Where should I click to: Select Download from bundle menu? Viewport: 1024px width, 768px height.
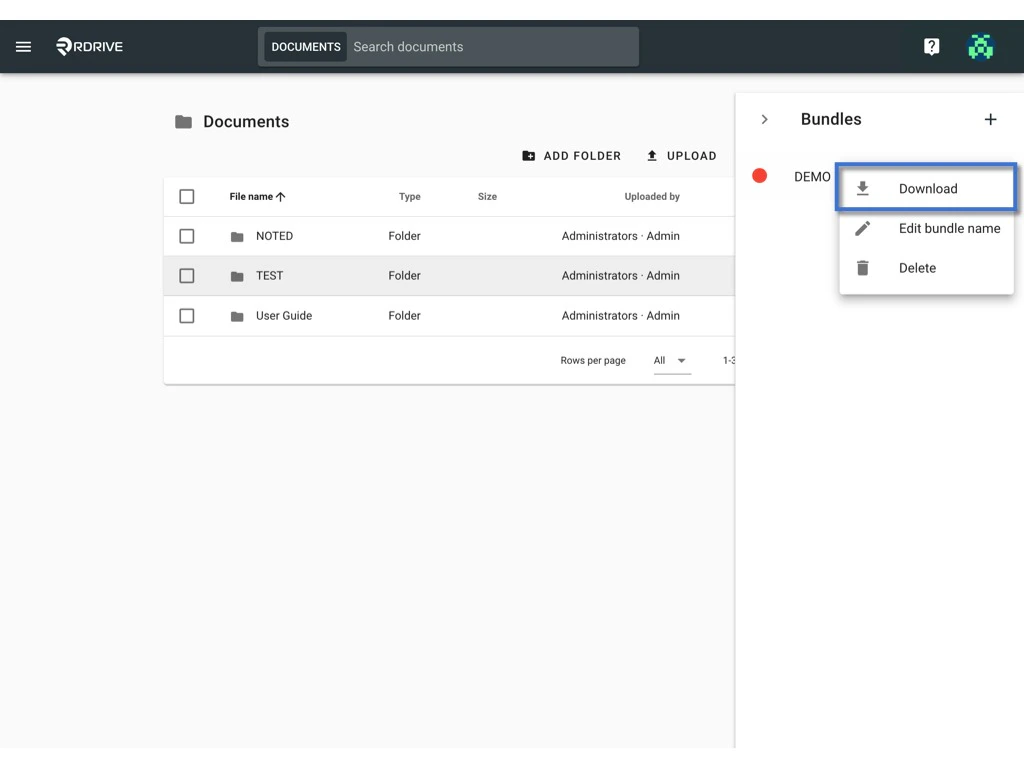coord(926,188)
